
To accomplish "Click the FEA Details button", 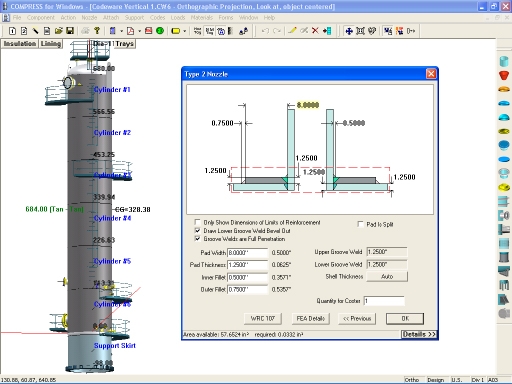I will pyautogui.click(x=311, y=319).
